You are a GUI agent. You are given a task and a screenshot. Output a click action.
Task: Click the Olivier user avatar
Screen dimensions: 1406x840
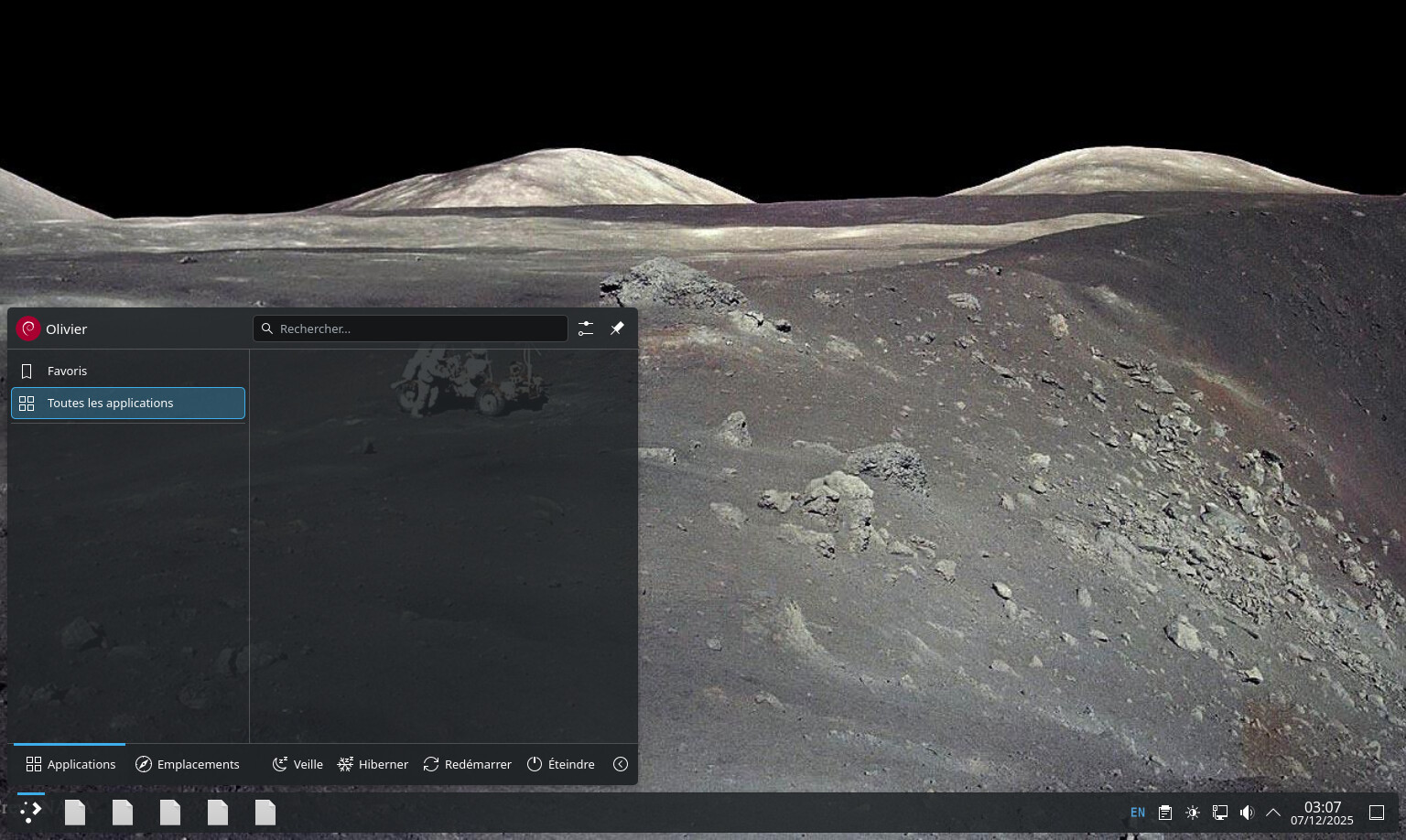[x=28, y=328]
